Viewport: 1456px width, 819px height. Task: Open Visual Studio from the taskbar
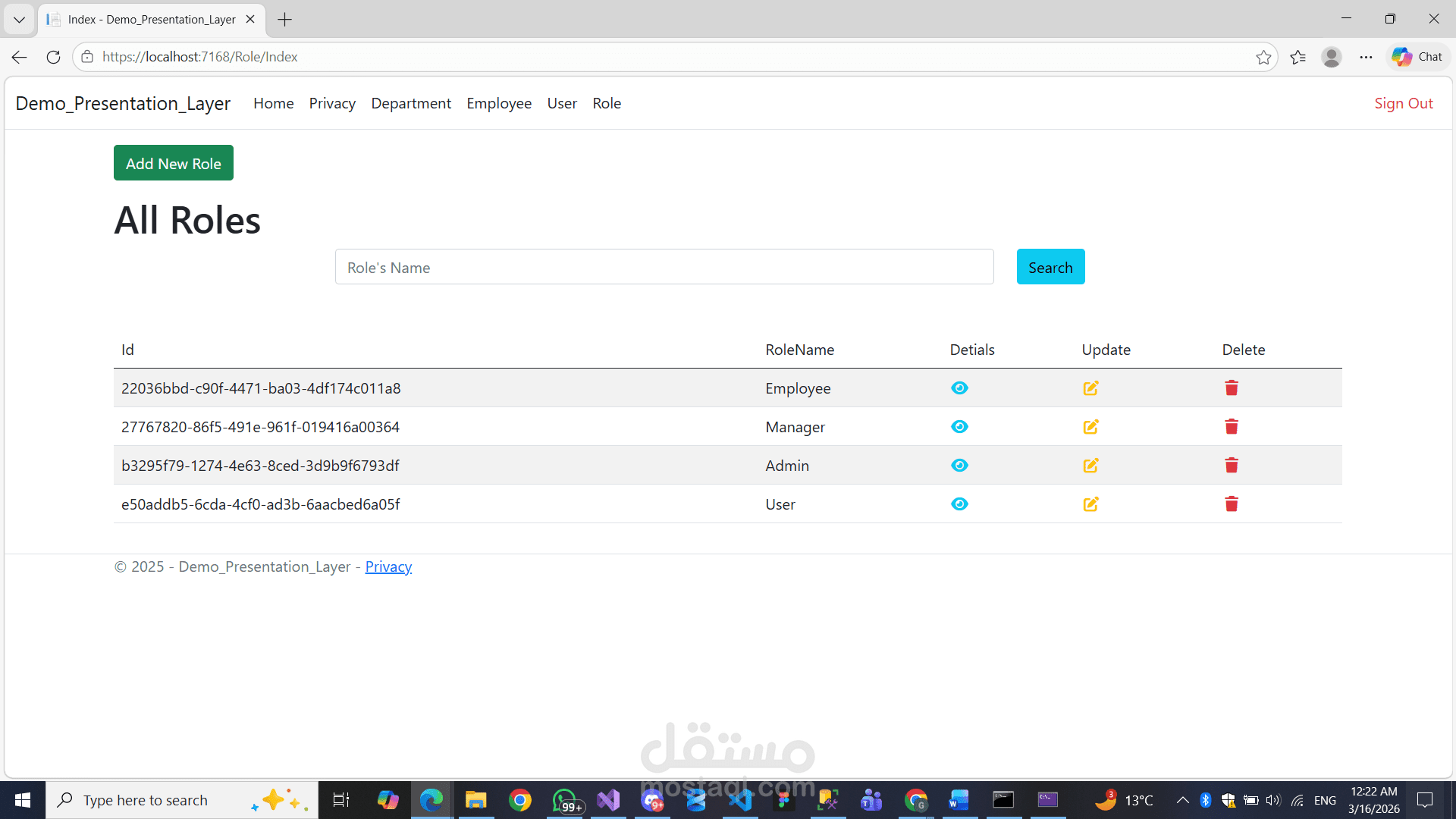[608, 800]
